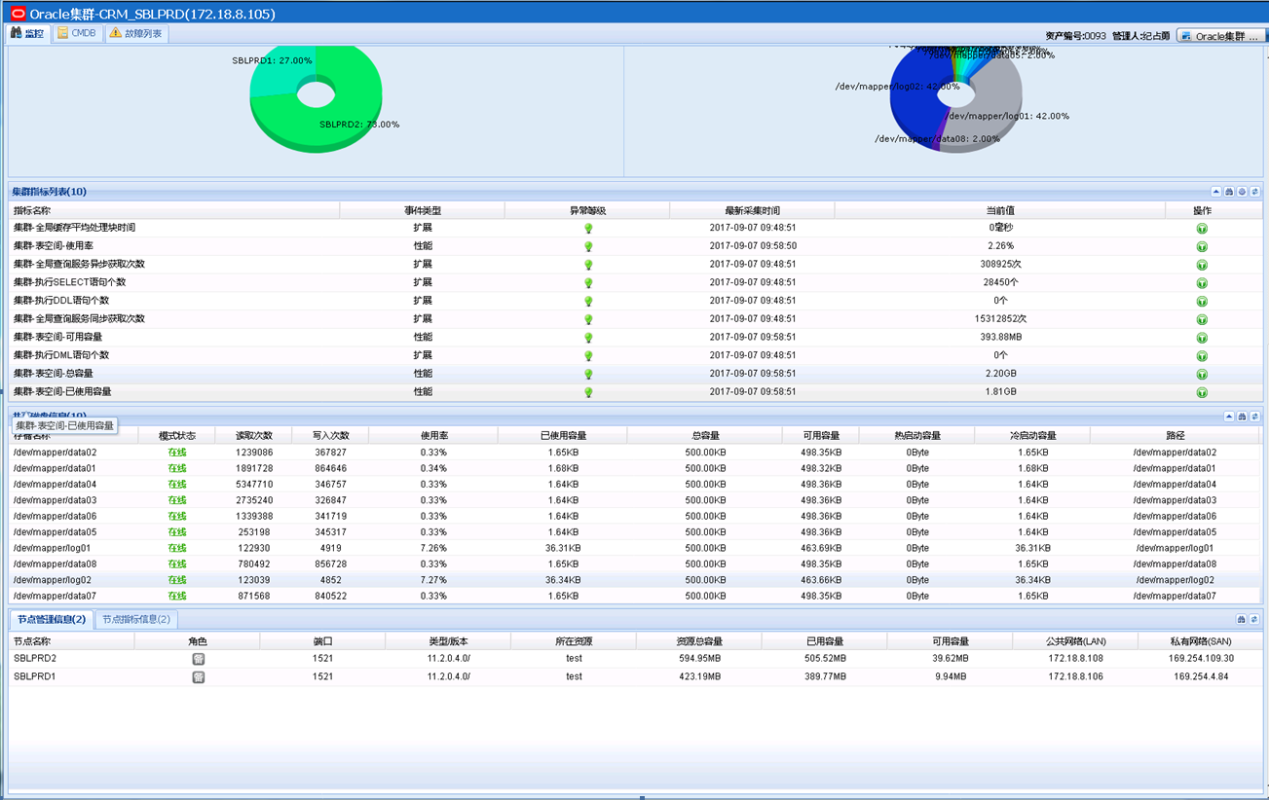
Task: Click operation icon for 集群-表空间-可用容量 row
Action: tap(1201, 338)
